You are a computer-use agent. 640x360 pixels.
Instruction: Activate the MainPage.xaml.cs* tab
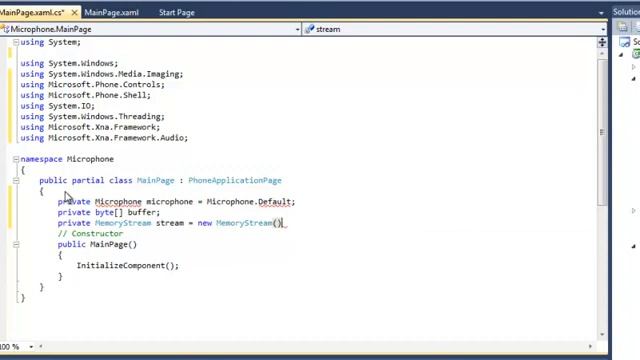[x=33, y=13]
